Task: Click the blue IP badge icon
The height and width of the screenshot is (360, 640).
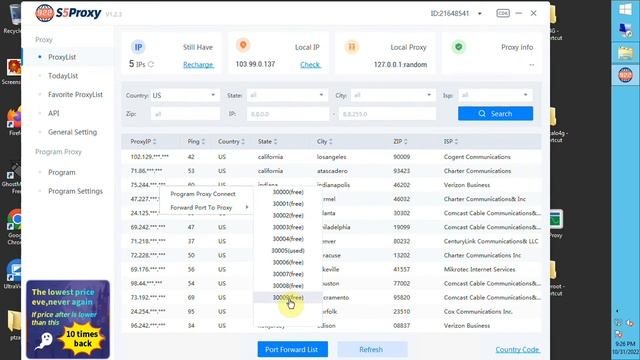Action: point(138,47)
